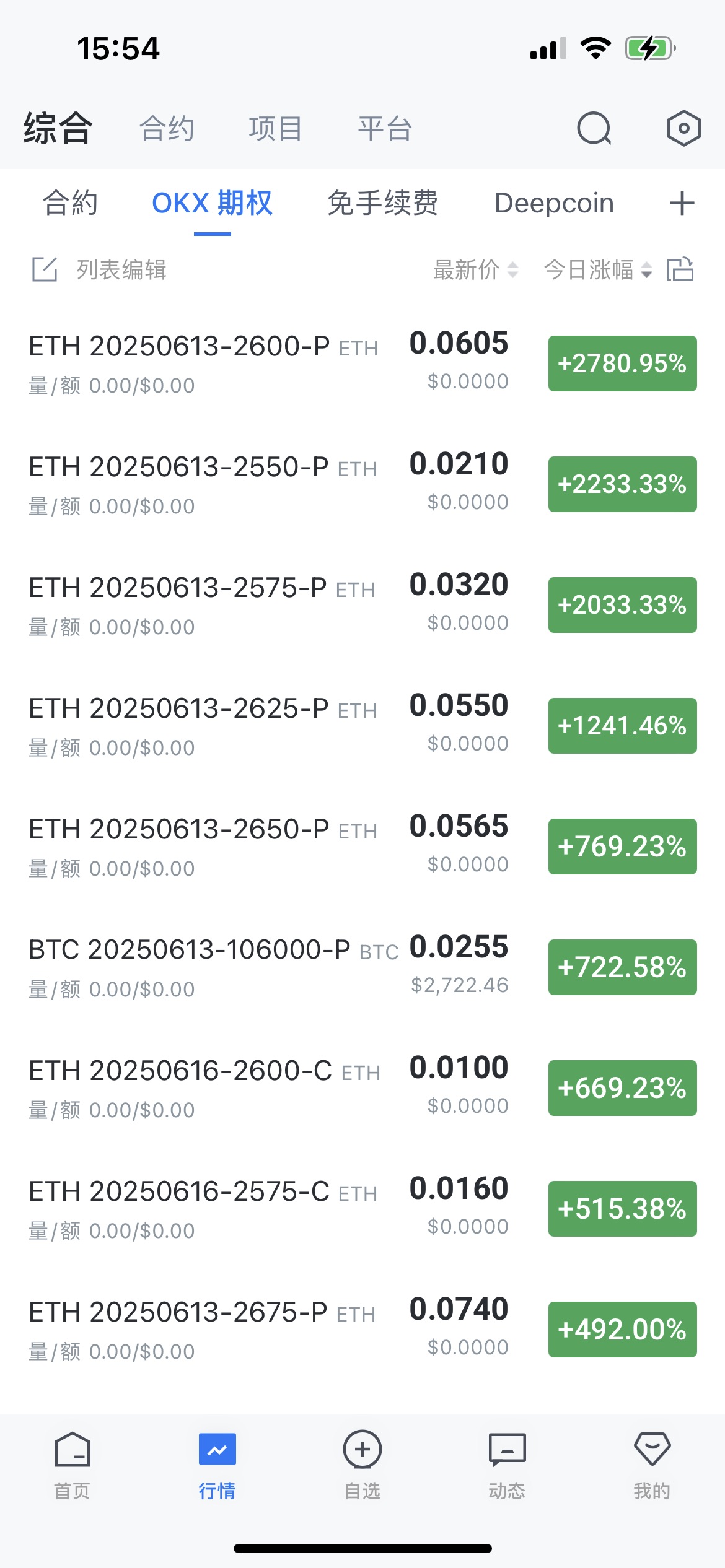Click the 列表编辑 text link
Screen dimensions: 725x1568
[x=121, y=270]
